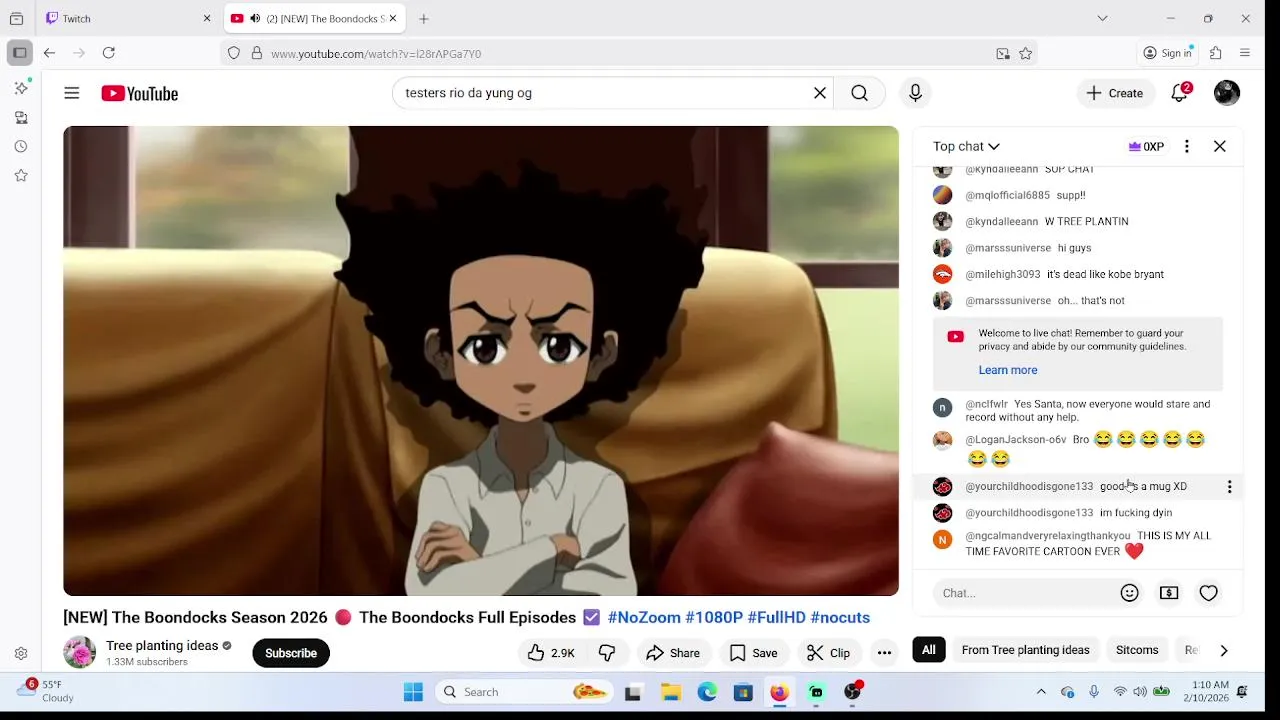This screenshot has width=1280, height=720.
Task: Mute the YouTube tab audio speaker
Action: coord(255,18)
